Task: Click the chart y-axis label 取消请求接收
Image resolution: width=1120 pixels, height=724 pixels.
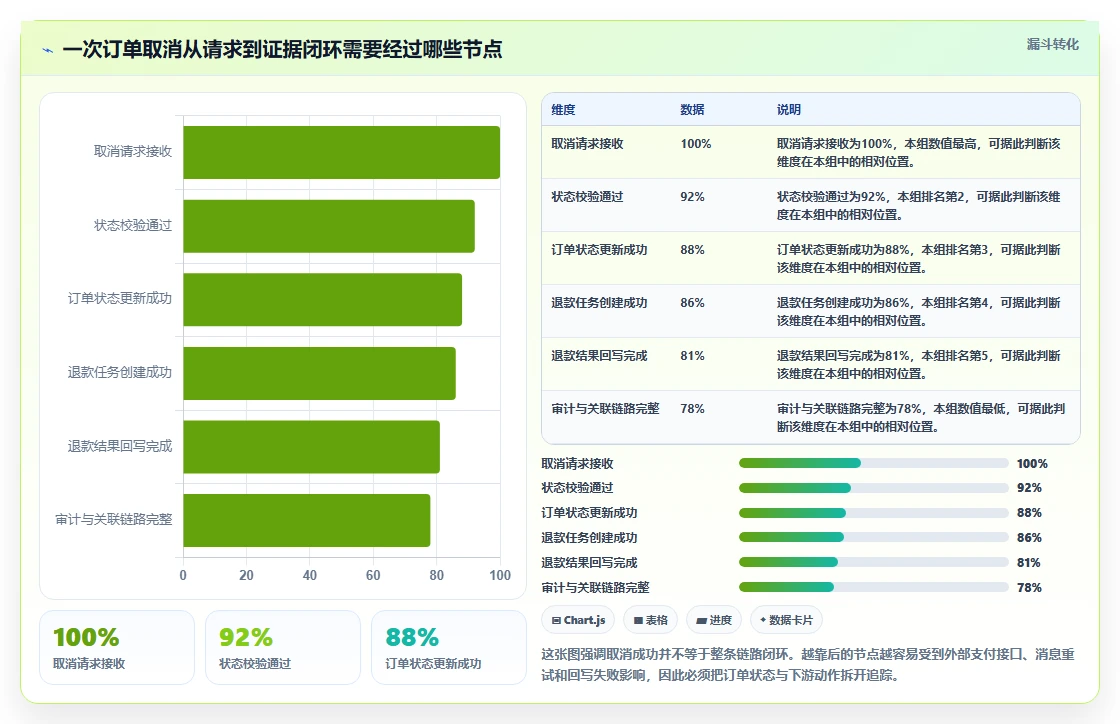Action: (x=133, y=151)
